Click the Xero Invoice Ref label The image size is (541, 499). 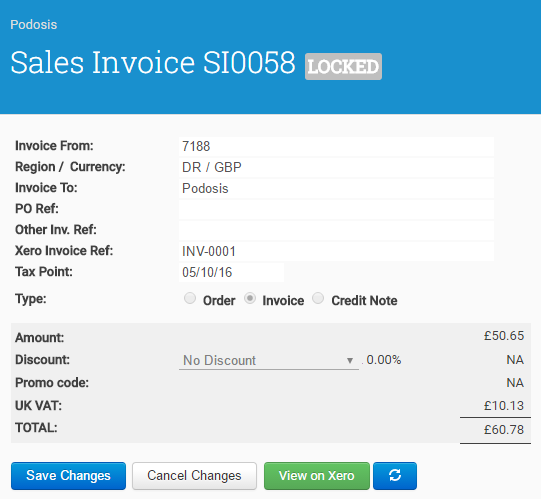(64, 251)
